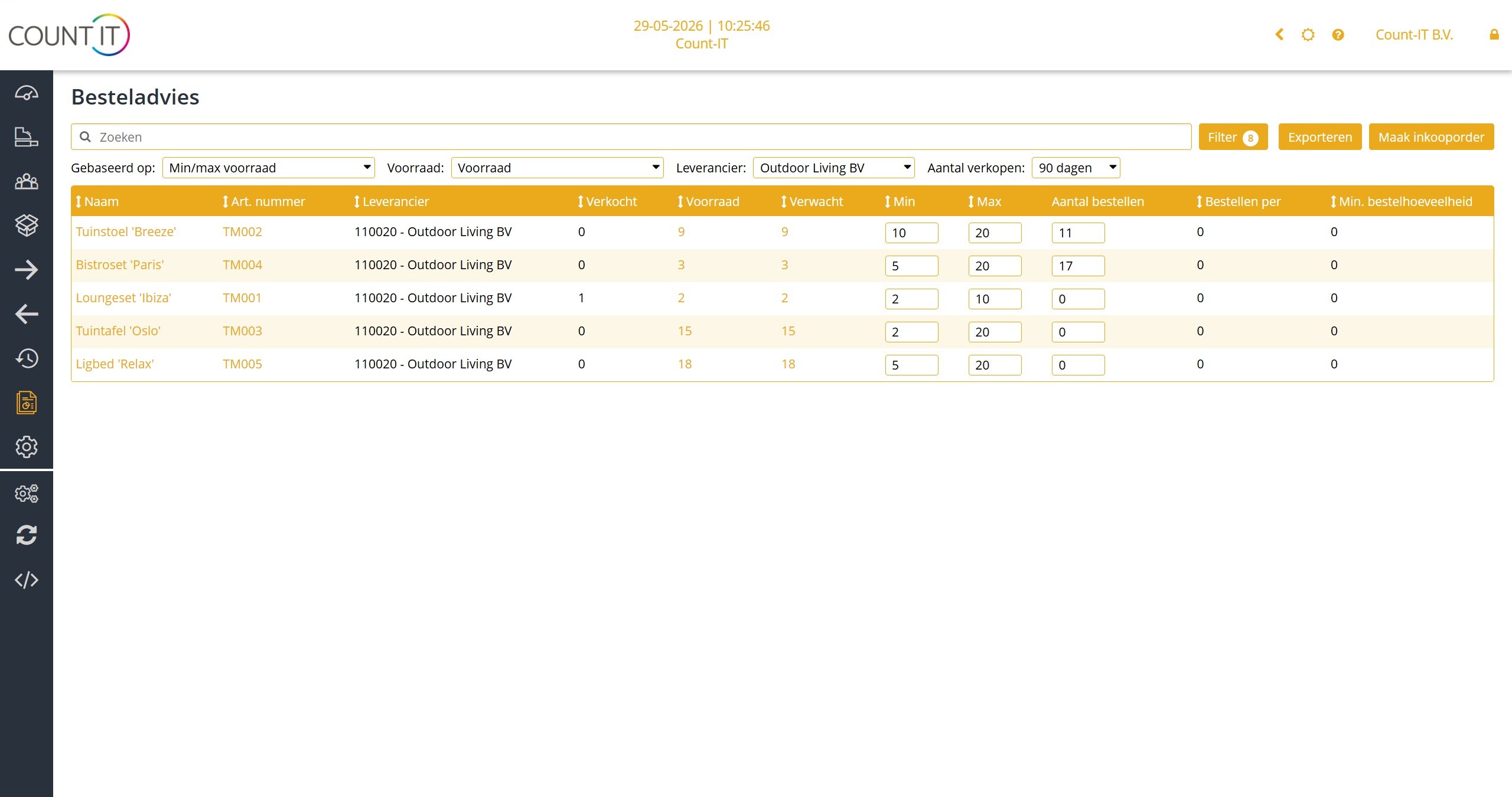Click Max field for Tuintafel 'Oslo'
This screenshot has height=797, width=1512.
995,332
